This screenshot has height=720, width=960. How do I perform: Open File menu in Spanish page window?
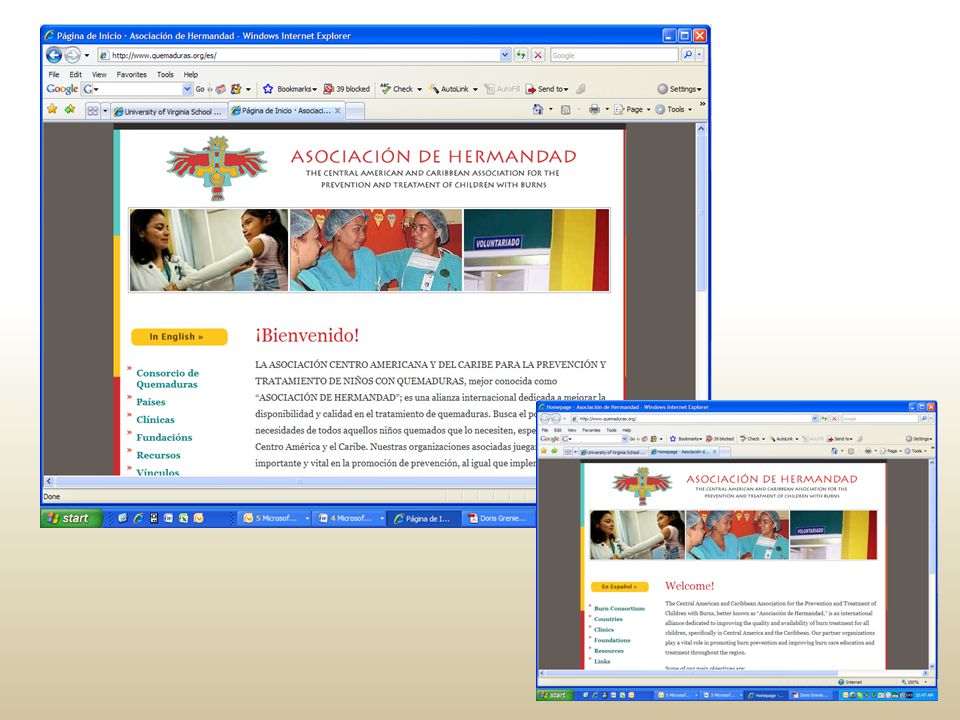[54, 74]
